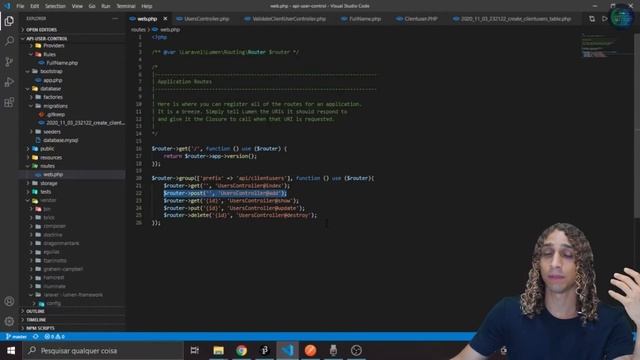Expand the storage folder
This screenshot has height=360, width=640.
tap(49, 183)
